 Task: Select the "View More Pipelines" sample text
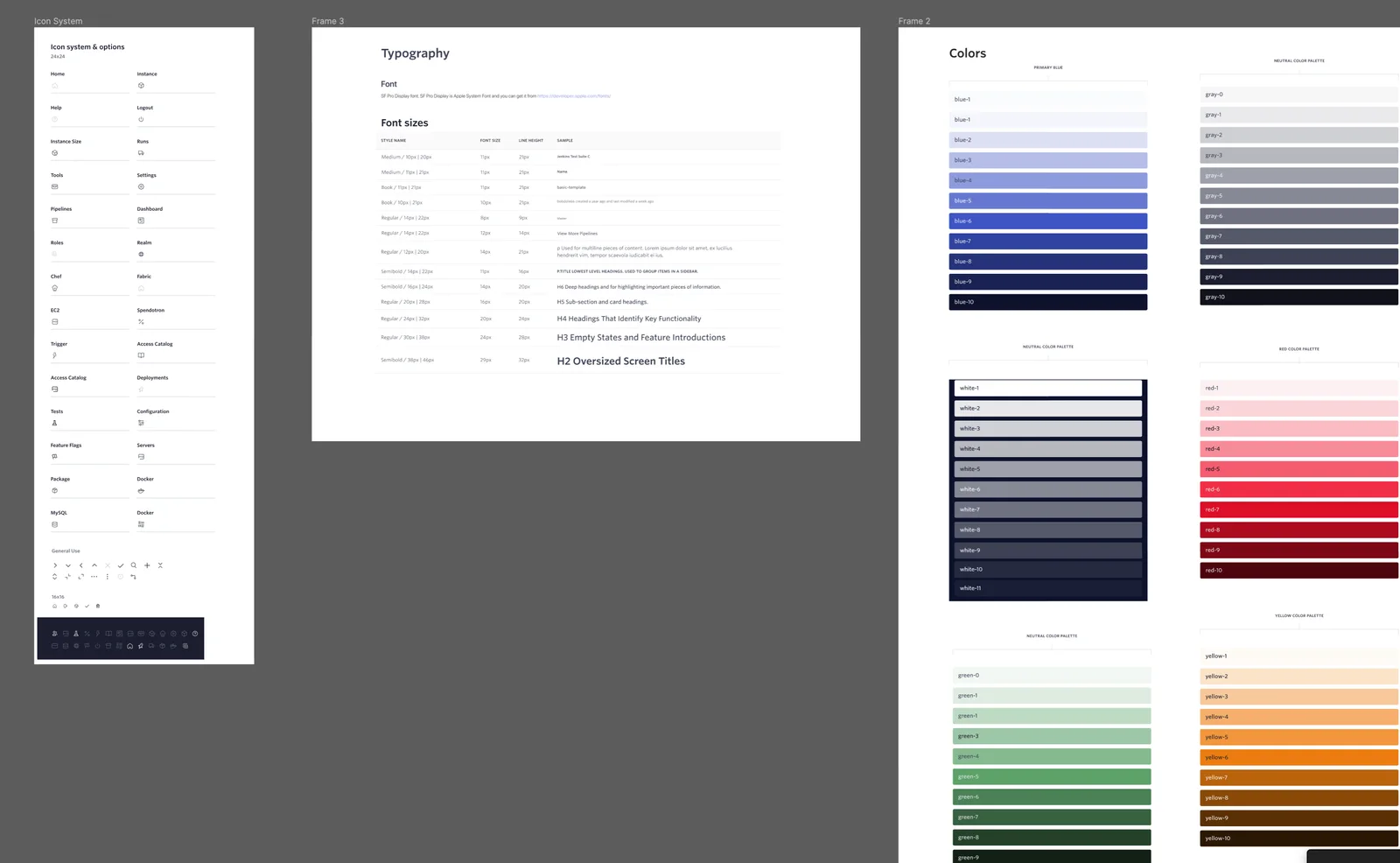577,234
